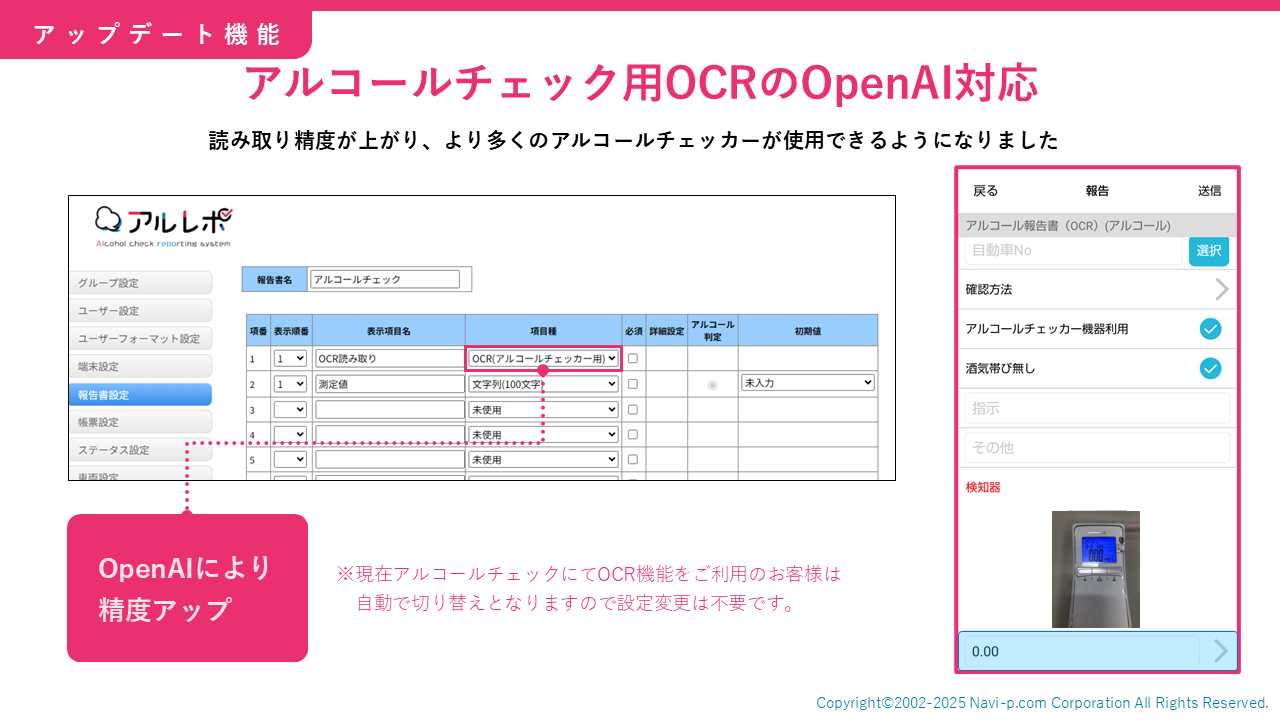
Task: Click the その他 input field
Action: [x=1097, y=447]
